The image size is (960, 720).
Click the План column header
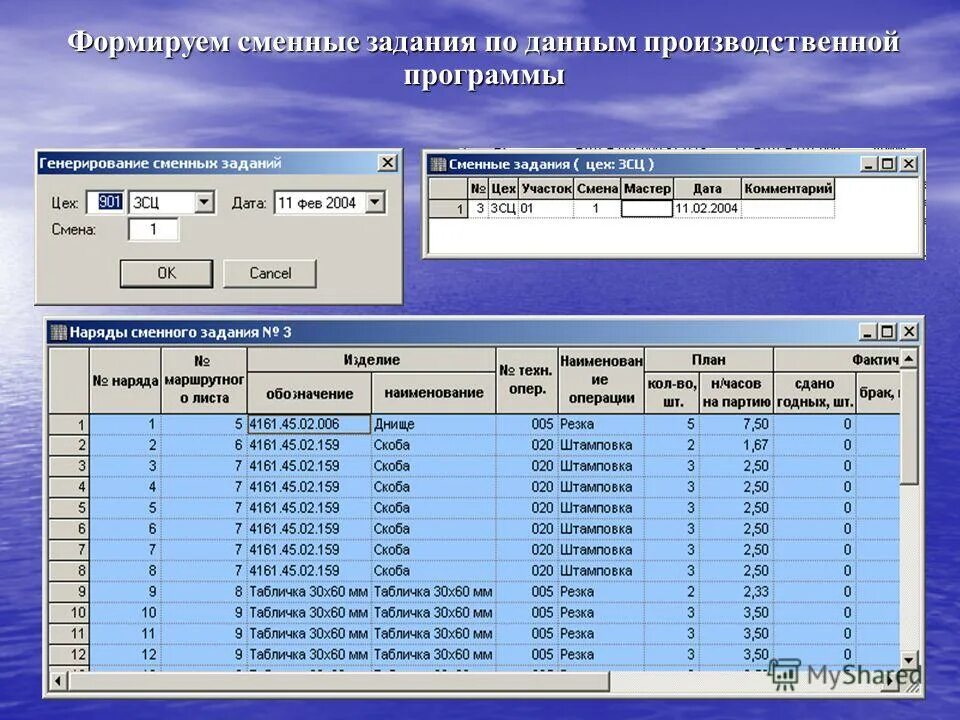pyautogui.click(x=708, y=358)
